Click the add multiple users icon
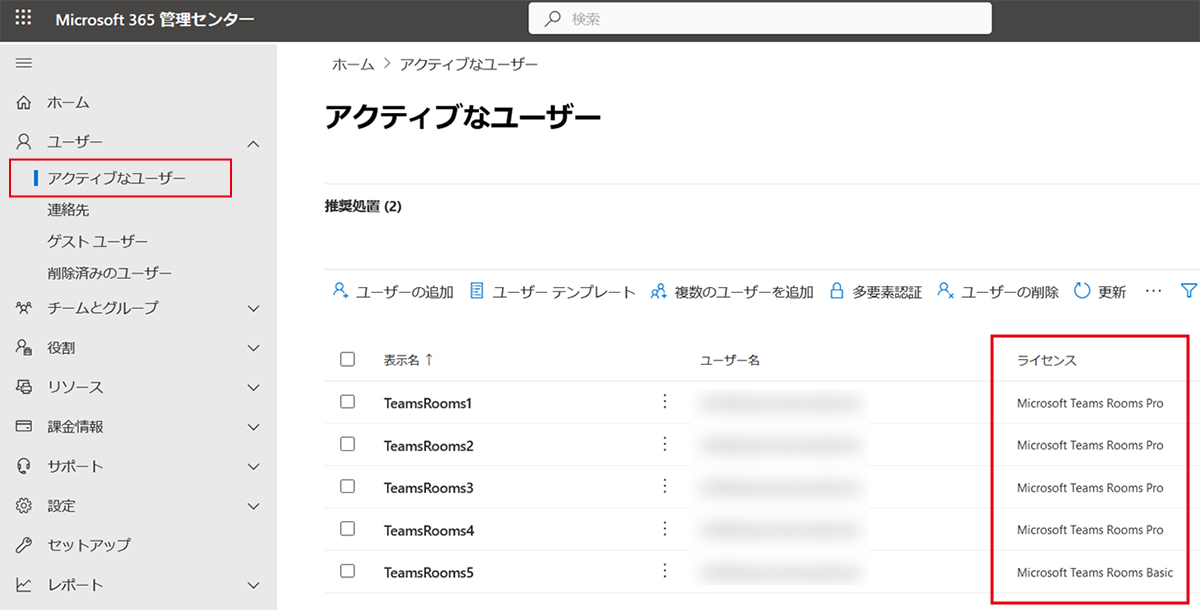The image size is (1200, 610). tap(659, 291)
